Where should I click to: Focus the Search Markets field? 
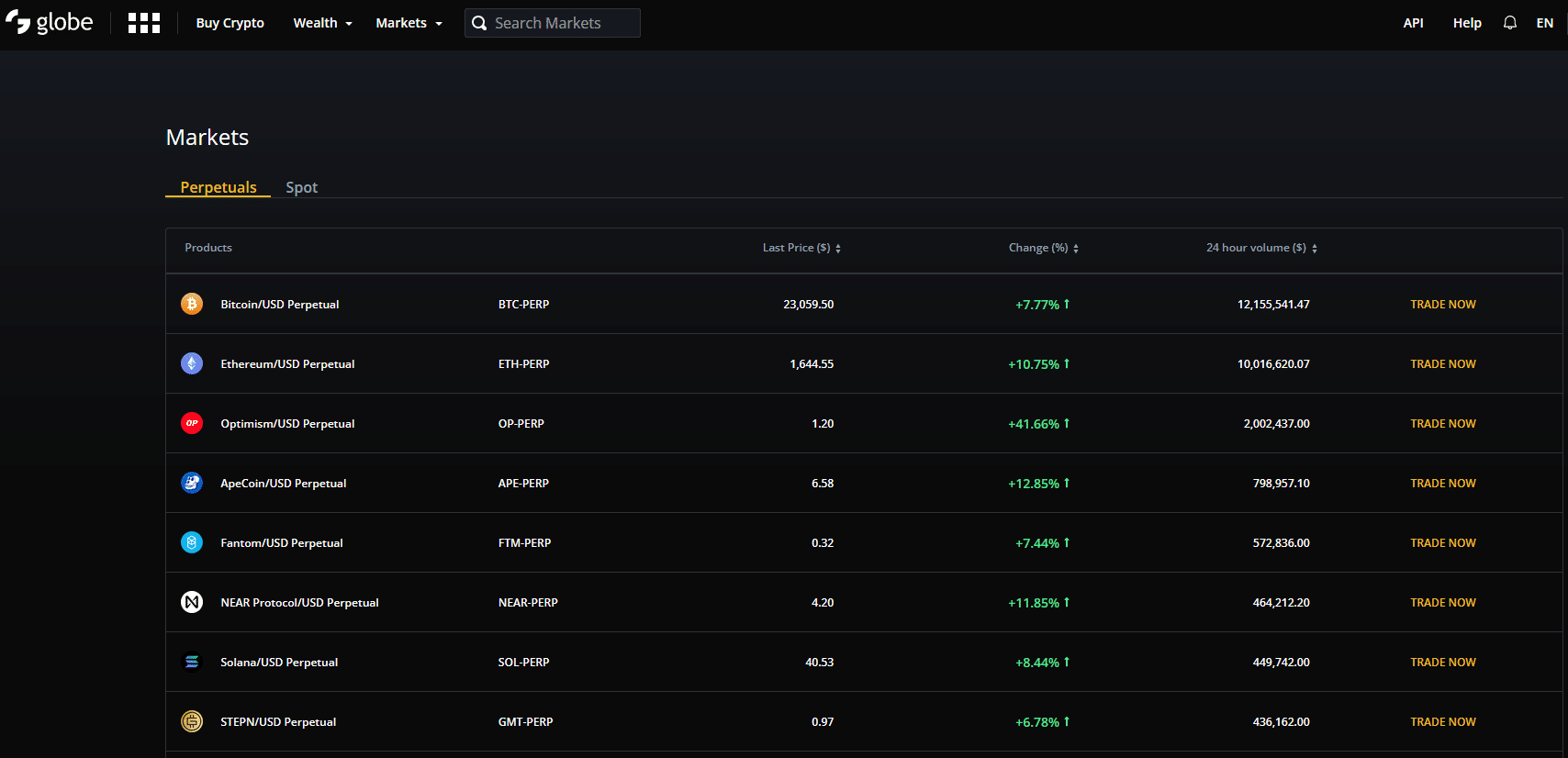point(553,23)
